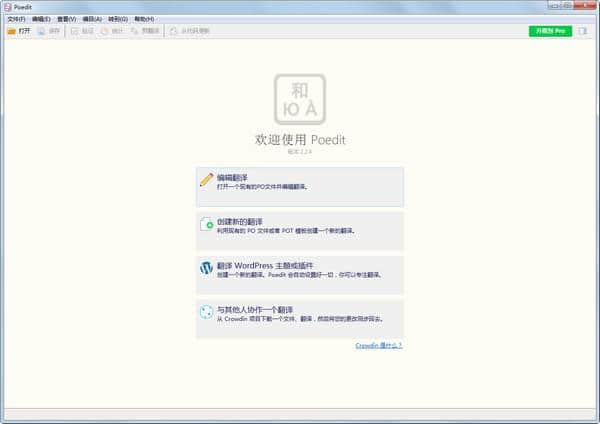Click the 从代码更新 (Update from code) toolbar button
The image size is (600, 424).
tap(190, 31)
